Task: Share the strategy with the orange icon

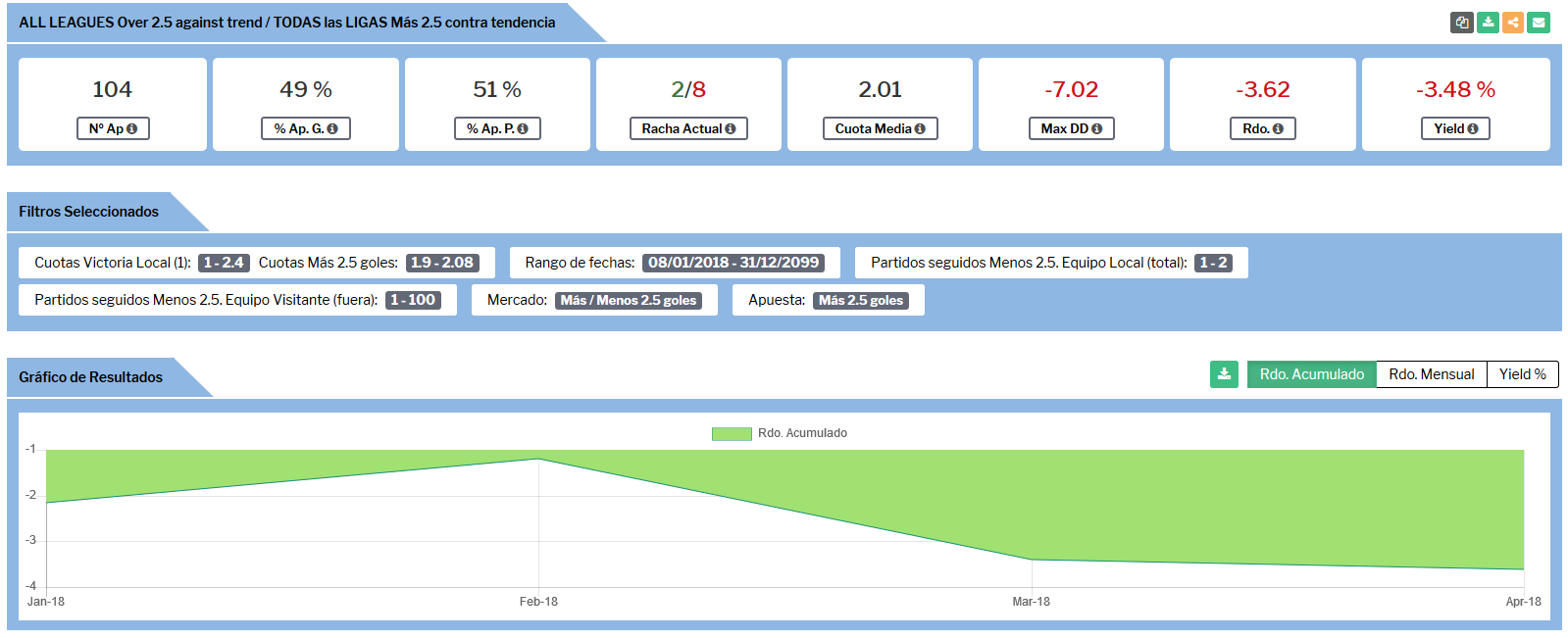Action: [x=1513, y=22]
